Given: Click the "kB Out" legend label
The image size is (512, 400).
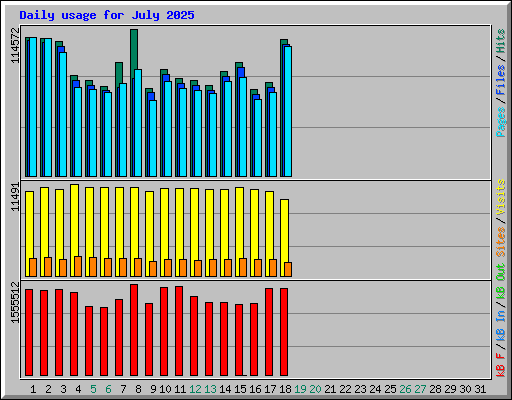Looking at the screenshot, I should [501, 281].
